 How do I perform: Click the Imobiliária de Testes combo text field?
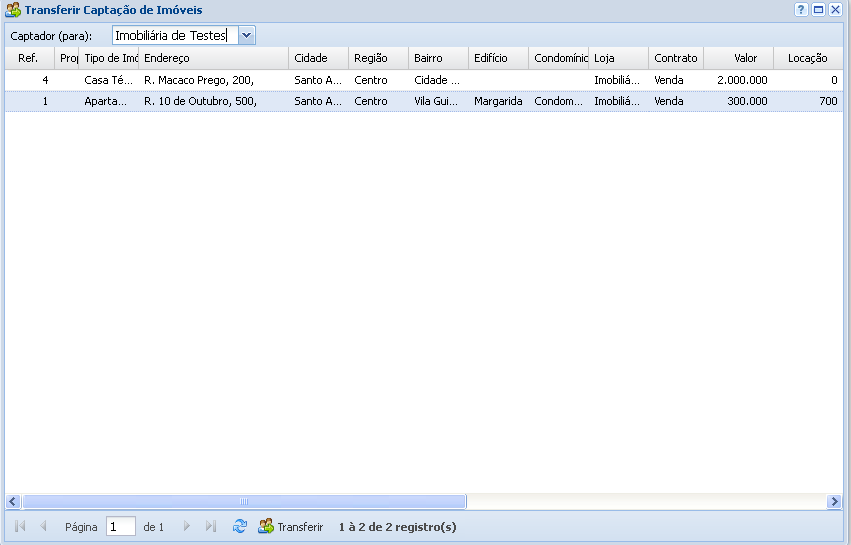(x=174, y=35)
